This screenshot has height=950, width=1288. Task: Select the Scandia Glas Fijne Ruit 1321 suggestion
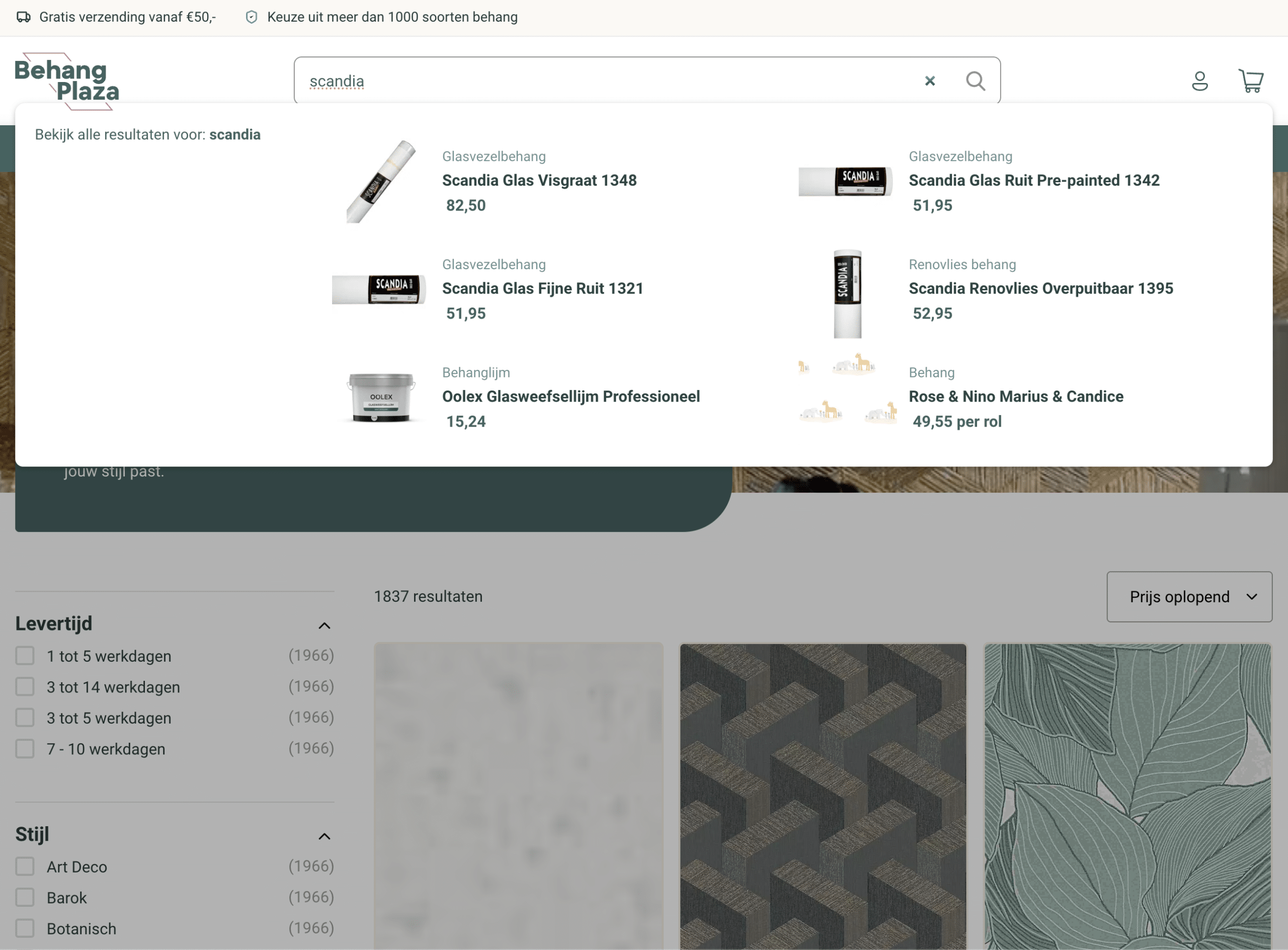543,288
